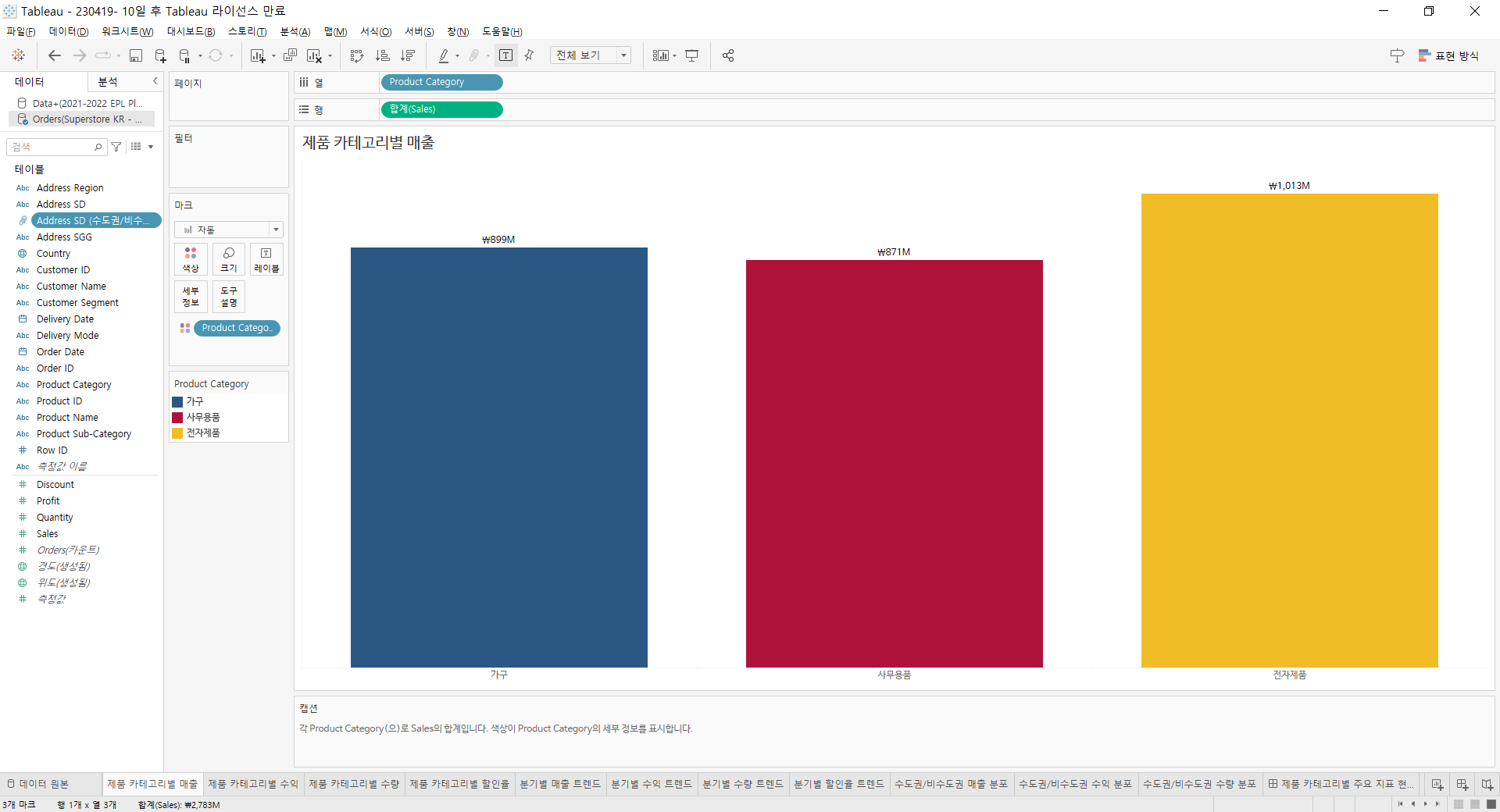Open the new worksheet dropdown arrow
Image resolution: width=1500 pixels, height=812 pixels.
273,55
